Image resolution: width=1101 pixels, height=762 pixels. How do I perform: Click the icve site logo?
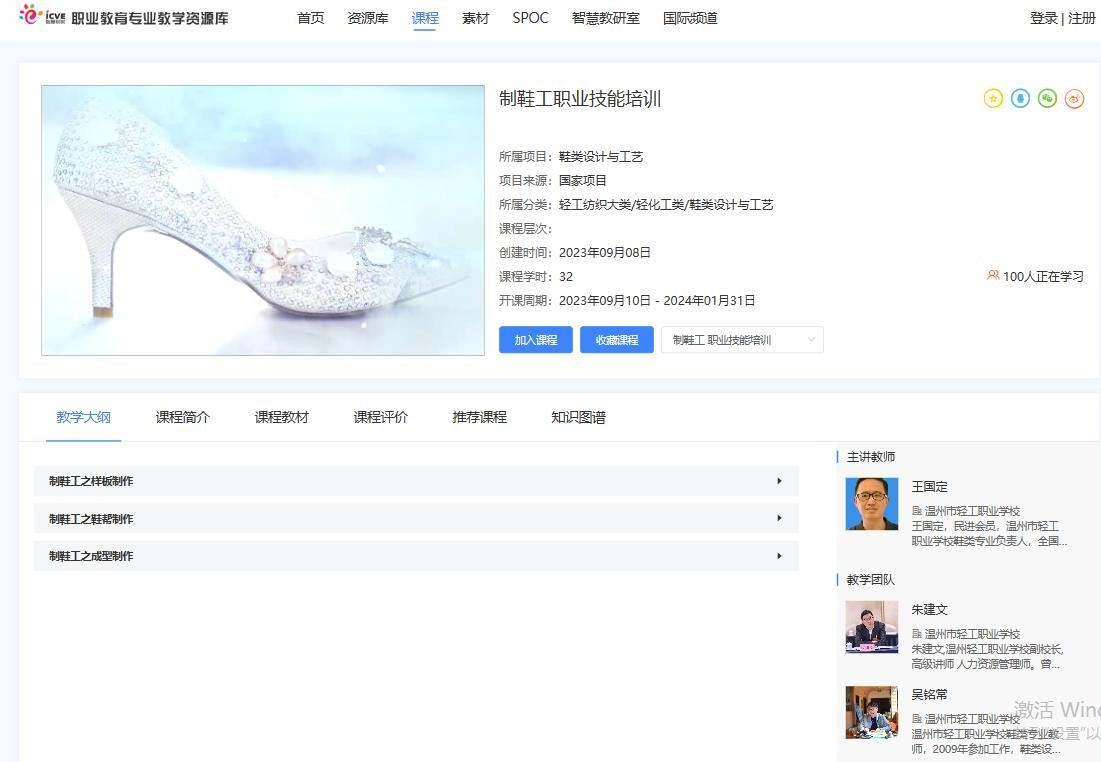click(x=43, y=15)
